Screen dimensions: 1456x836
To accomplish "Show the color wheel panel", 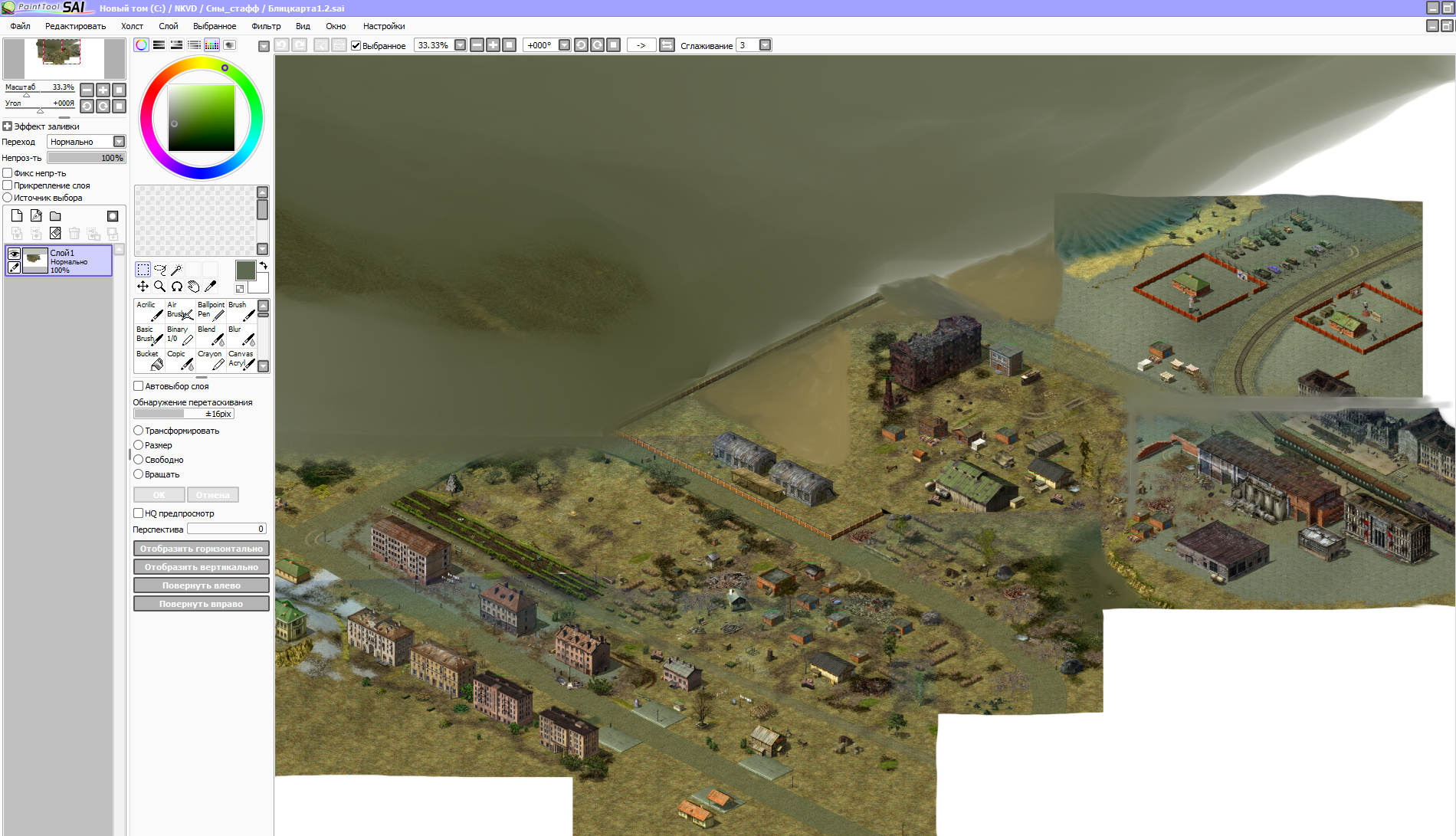I will pos(141,45).
